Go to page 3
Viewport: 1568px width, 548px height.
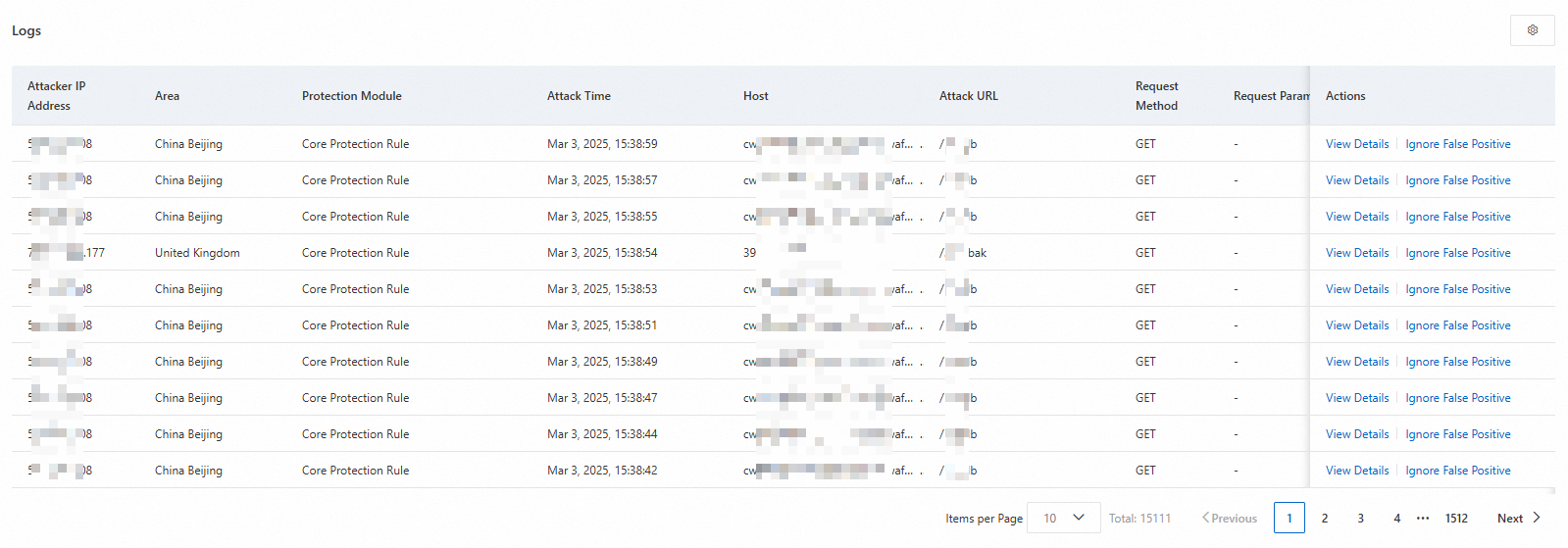click(x=1361, y=518)
